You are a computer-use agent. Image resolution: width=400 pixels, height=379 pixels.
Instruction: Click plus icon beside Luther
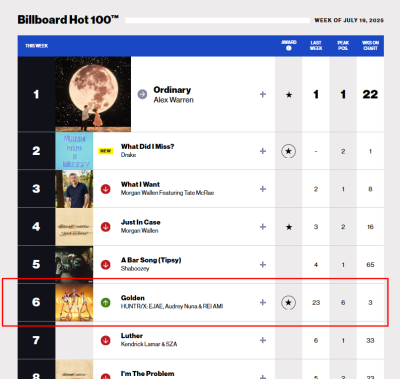point(263,340)
